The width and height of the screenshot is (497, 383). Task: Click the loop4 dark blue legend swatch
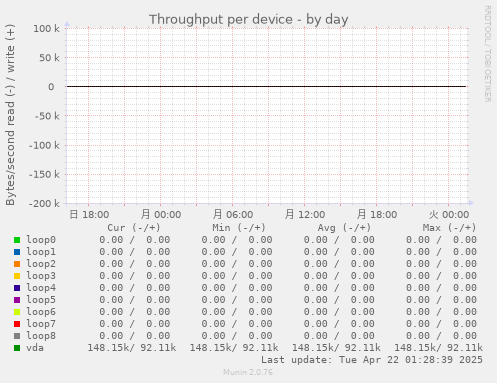click(x=17, y=288)
